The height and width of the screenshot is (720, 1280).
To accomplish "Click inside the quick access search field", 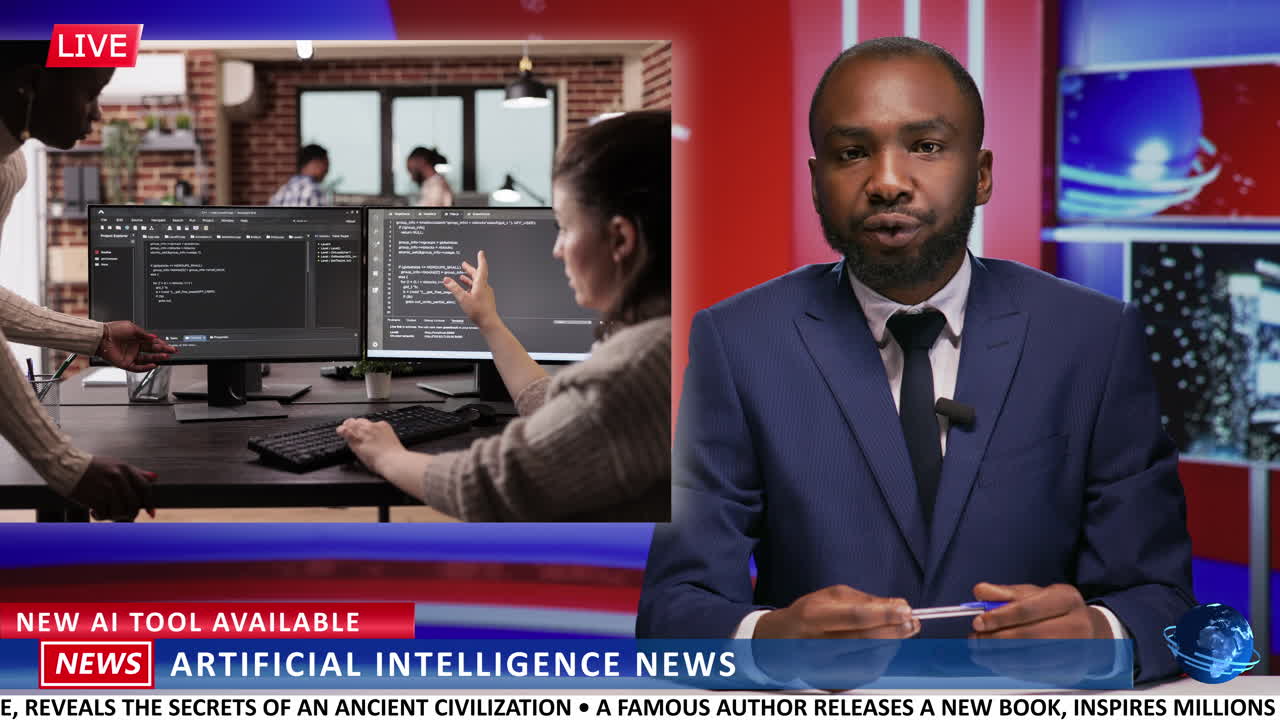I will click(300, 221).
